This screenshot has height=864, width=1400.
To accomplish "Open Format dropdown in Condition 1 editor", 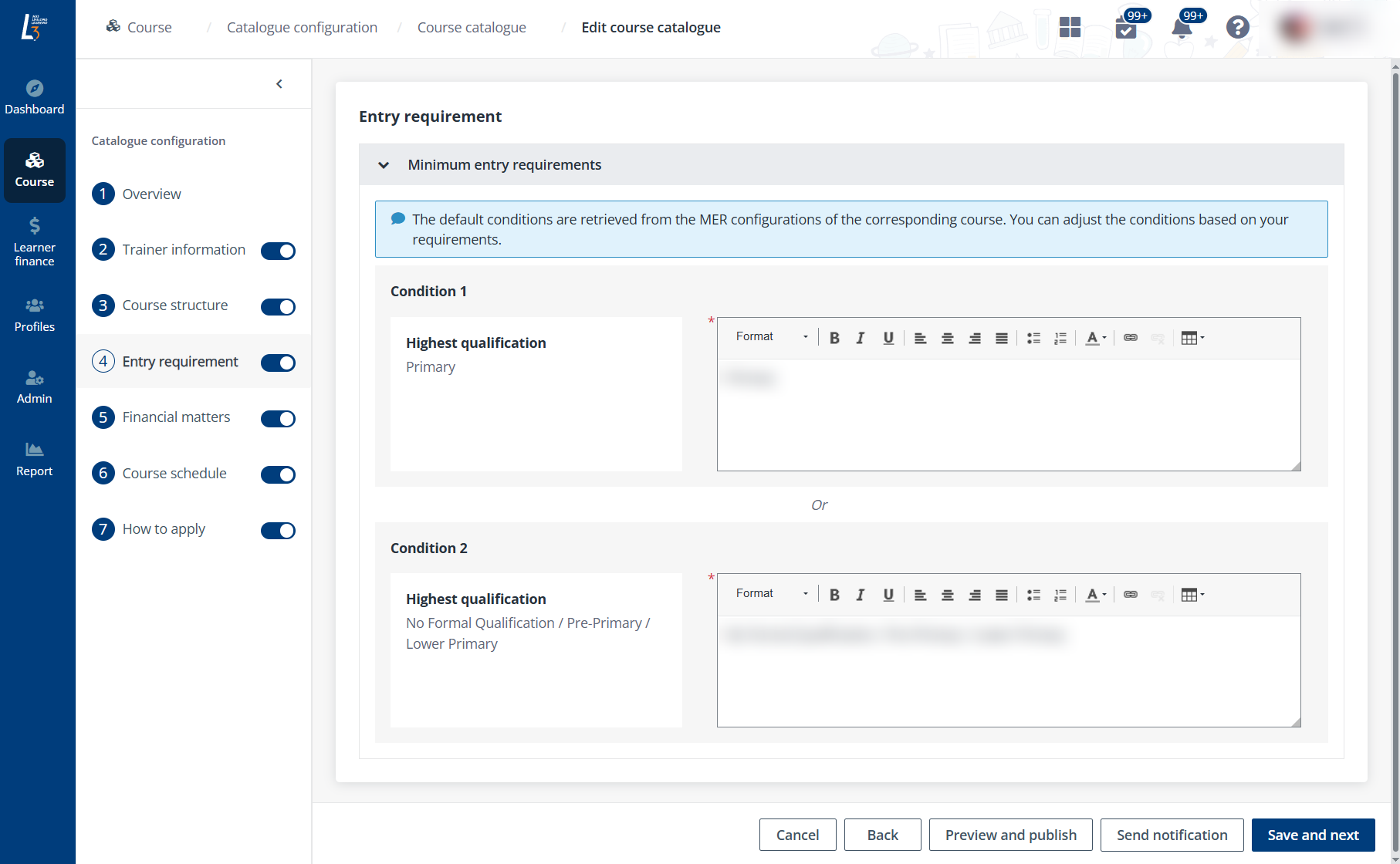I will tap(771, 337).
